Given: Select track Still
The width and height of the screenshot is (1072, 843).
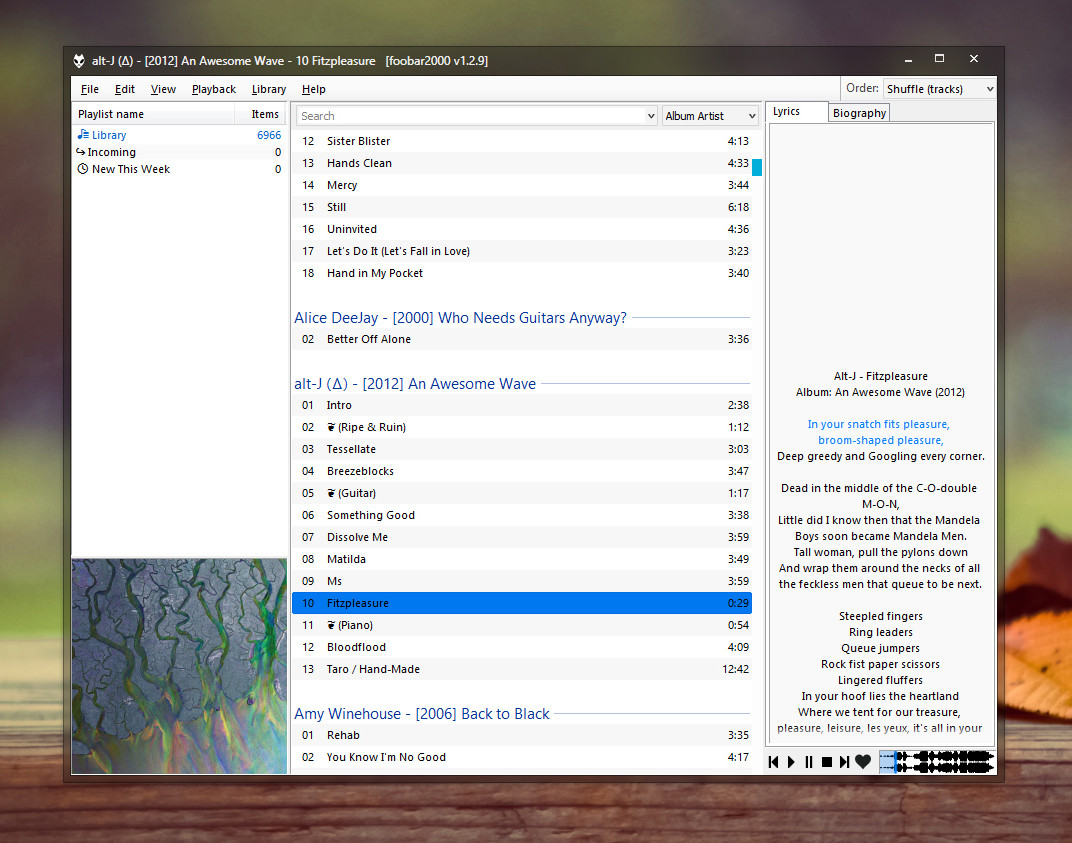Looking at the screenshot, I should pos(522,206).
